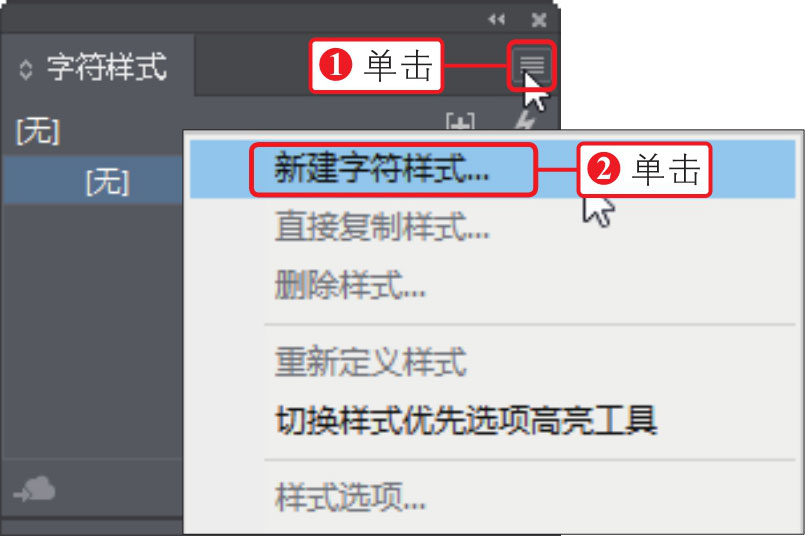Click the number 2 单击 callout label
The height and width of the screenshot is (536, 805).
pyautogui.click(x=644, y=169)
